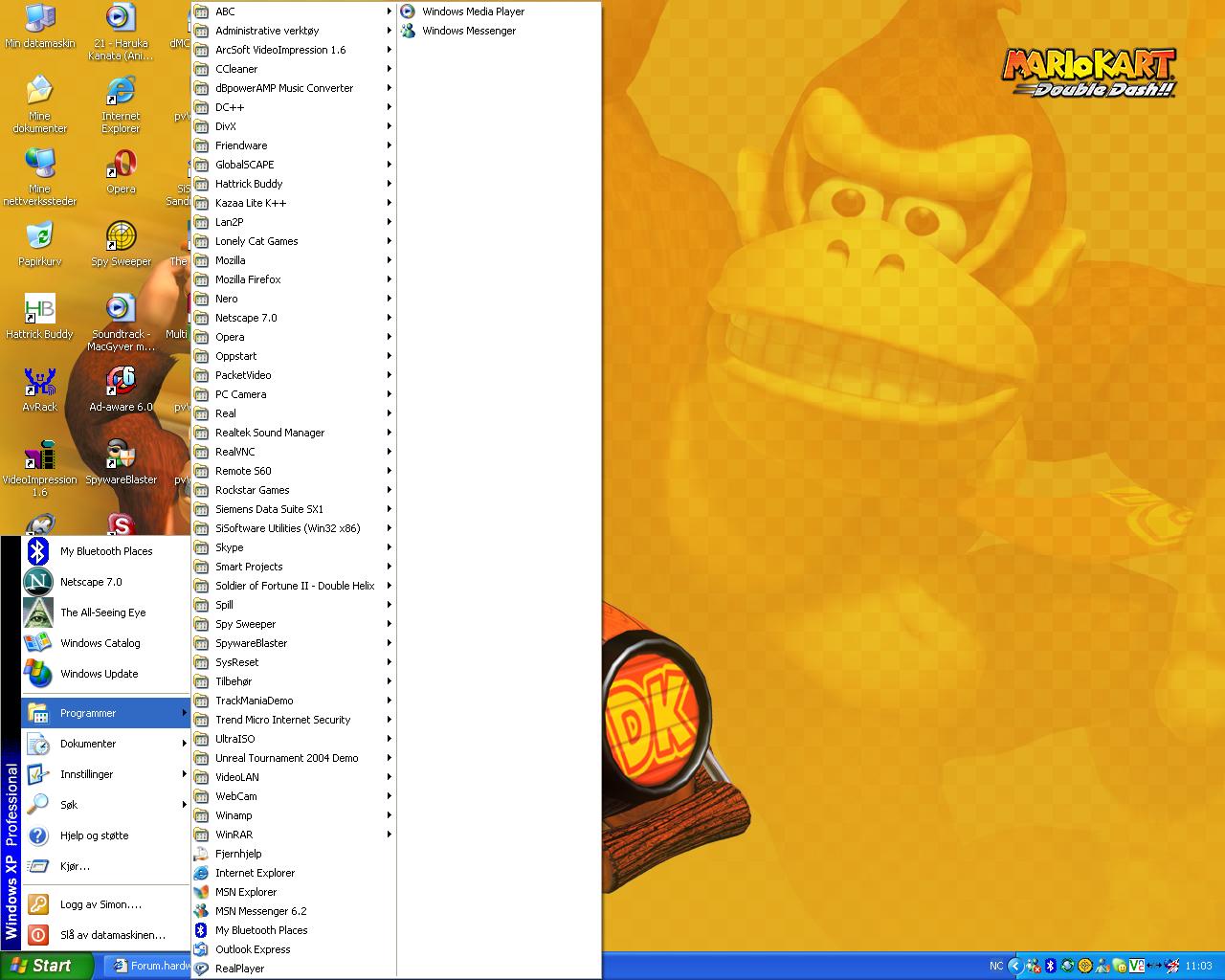Open the Rockstar Games program folder
Image resolution: width=1225 pixels, height=980 pixels.
[294, 490]
